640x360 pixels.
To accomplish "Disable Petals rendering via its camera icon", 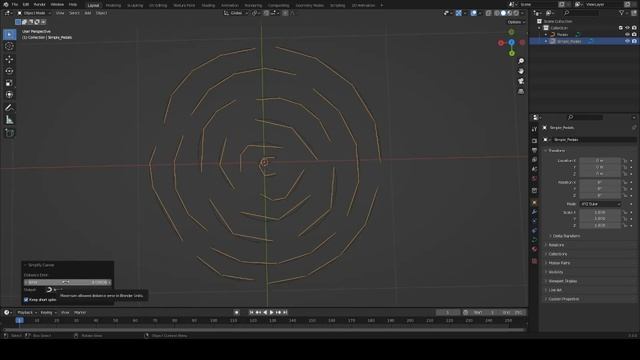I will [x=634, y=34].
